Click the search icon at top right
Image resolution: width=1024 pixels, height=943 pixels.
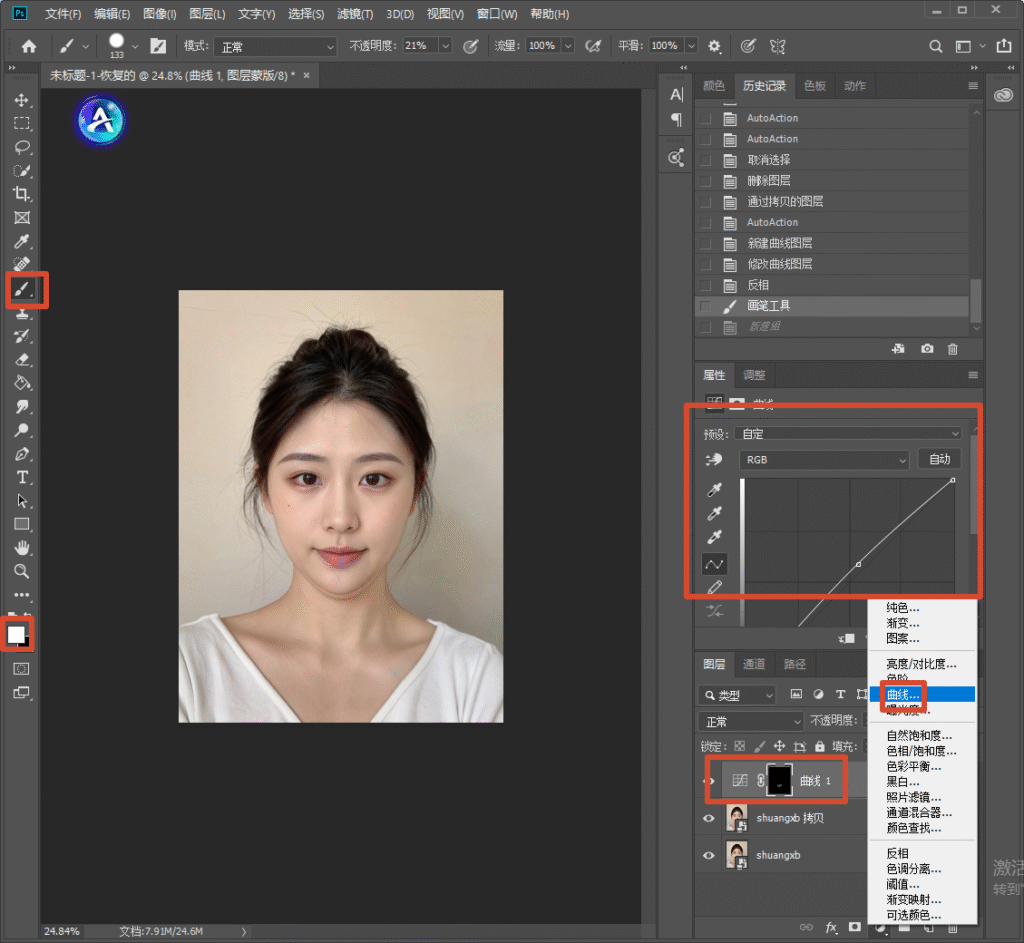pyautogui.click(x=935, y=46)
